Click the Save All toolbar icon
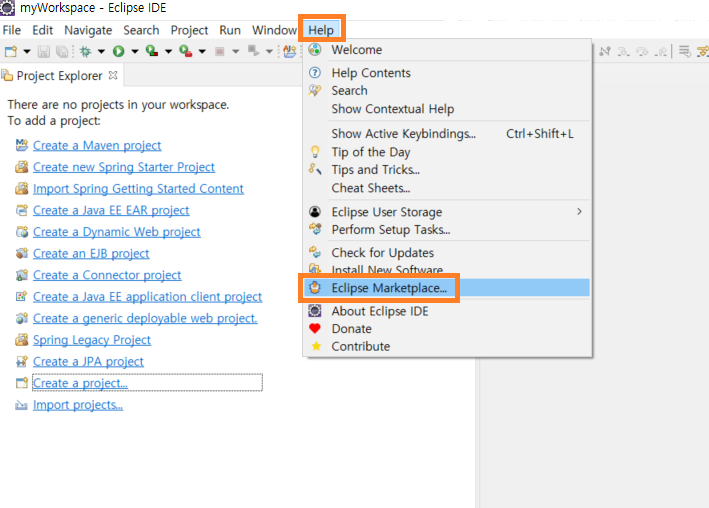 (x=62, y=52)
